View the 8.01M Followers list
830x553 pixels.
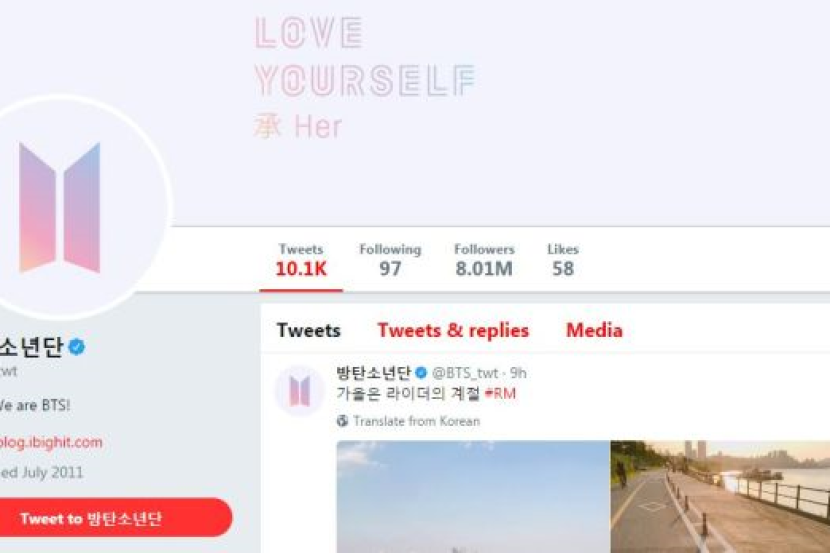(x=484, y=260)
